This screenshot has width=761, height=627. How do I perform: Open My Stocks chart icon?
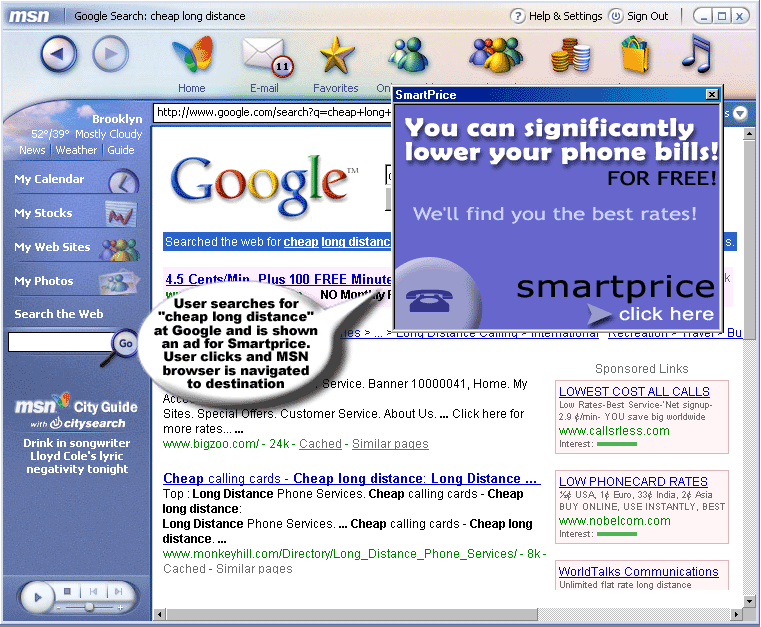coord(121,214)
